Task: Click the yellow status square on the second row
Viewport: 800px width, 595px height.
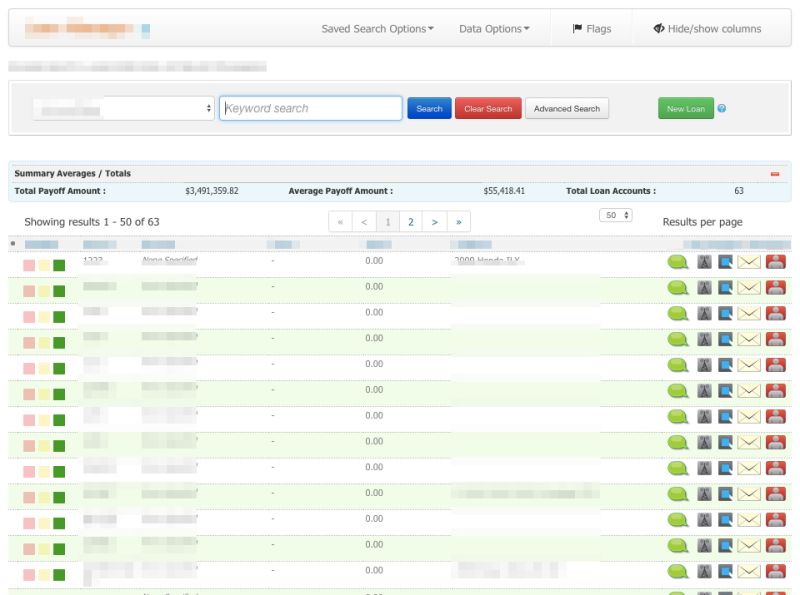Action: 41,286
